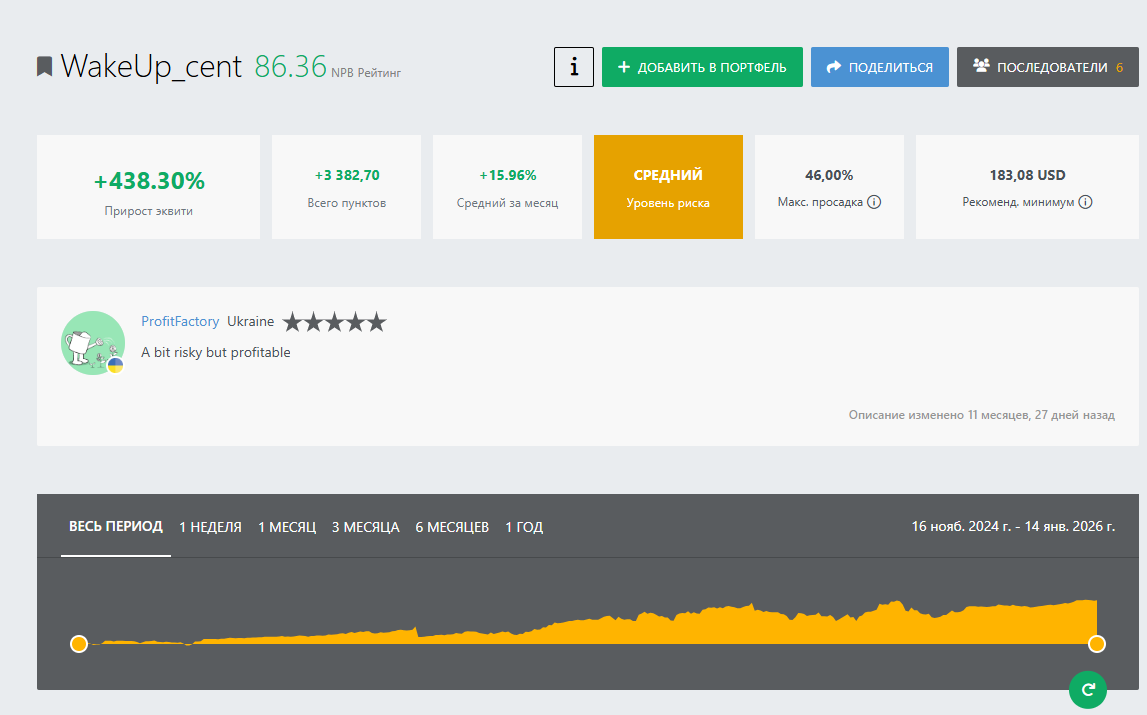The width and height of the screenshot is (1147, 715).
Task: Show the 3 МЕСЯЦА period
Action: pyautogui.click(x=366, y=527)
